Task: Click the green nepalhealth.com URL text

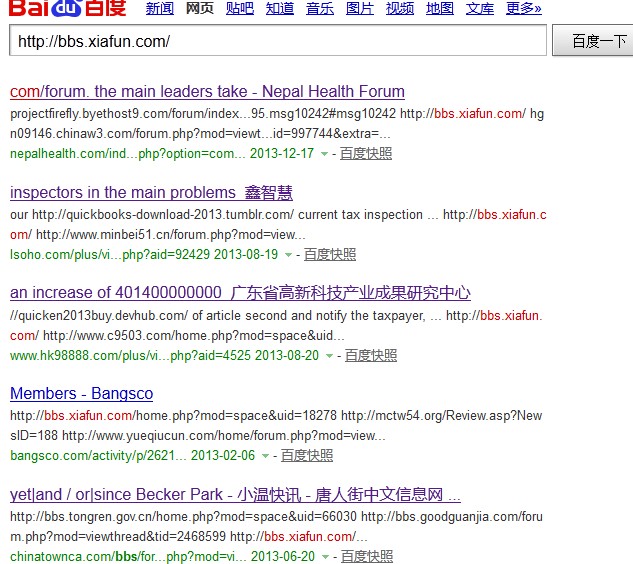Action: (x=128, y=154)
